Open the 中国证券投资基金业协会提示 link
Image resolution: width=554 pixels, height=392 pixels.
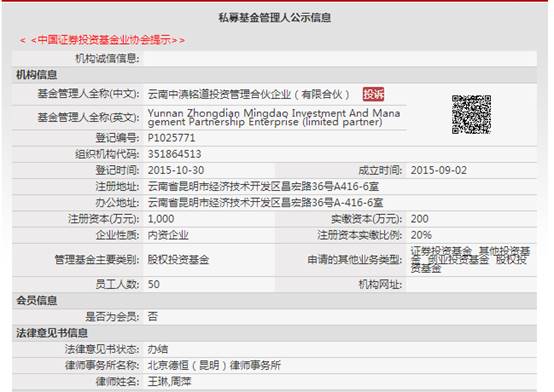(102, 40)
